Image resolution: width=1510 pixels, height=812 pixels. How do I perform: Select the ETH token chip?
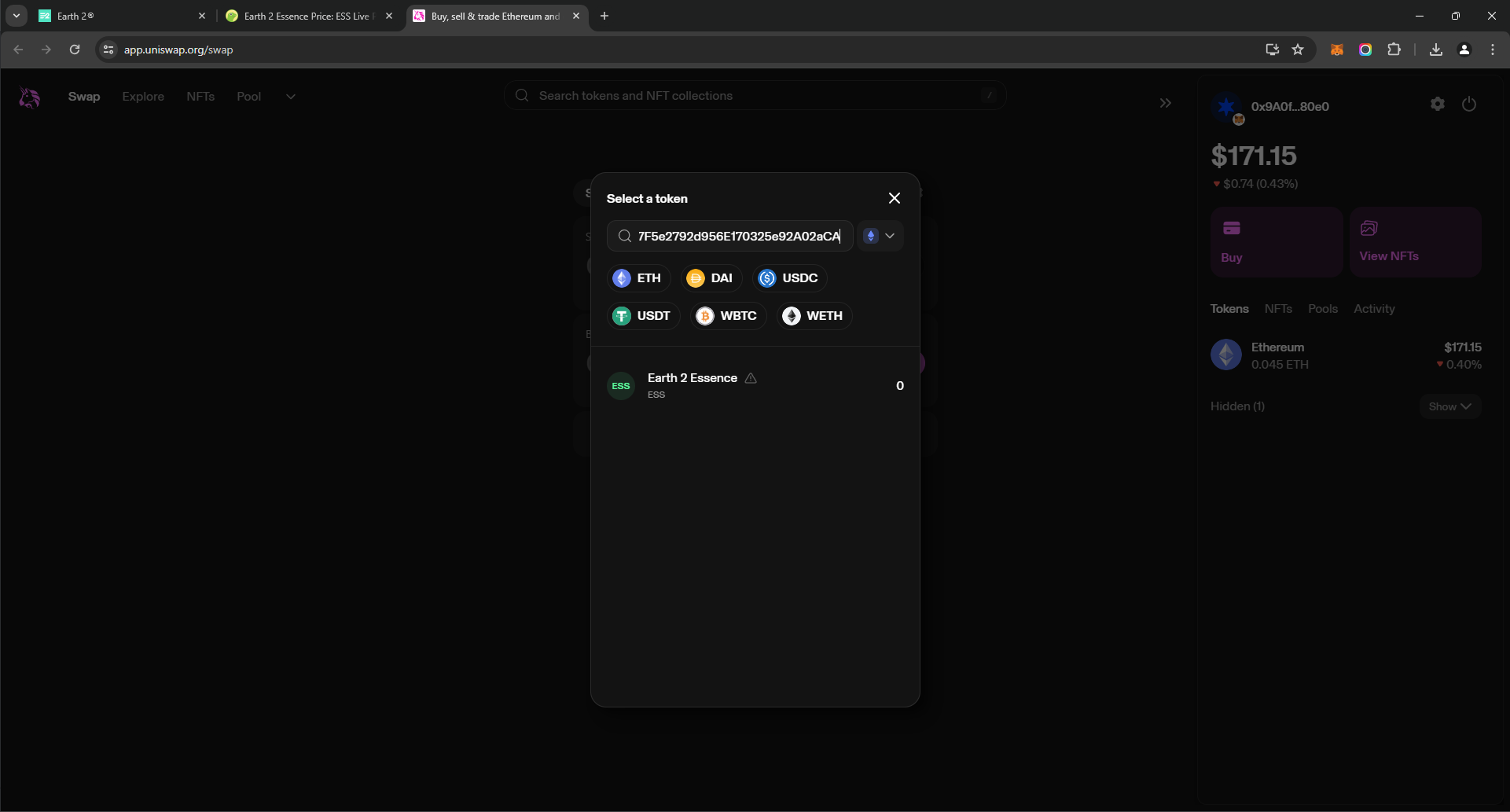point(637,278)
